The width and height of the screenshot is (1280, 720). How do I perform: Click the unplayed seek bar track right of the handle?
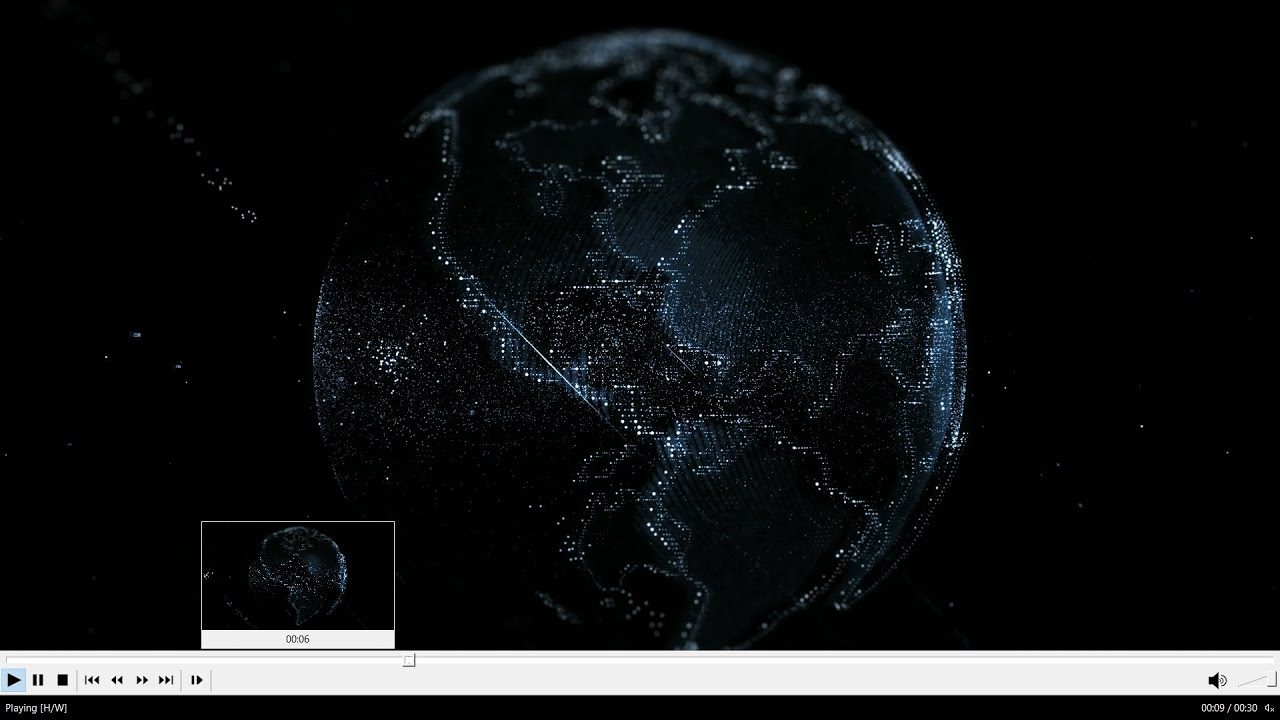coord(800,660)
